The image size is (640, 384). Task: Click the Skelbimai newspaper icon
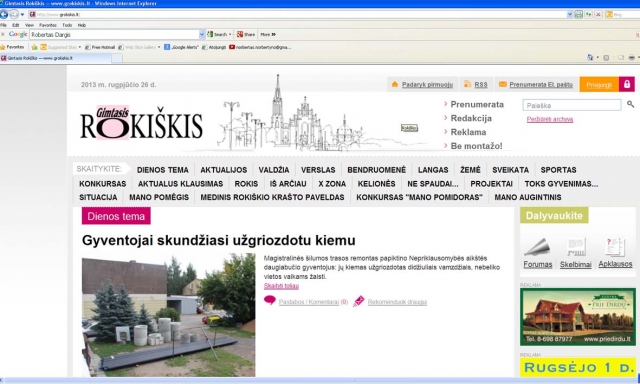576,247
